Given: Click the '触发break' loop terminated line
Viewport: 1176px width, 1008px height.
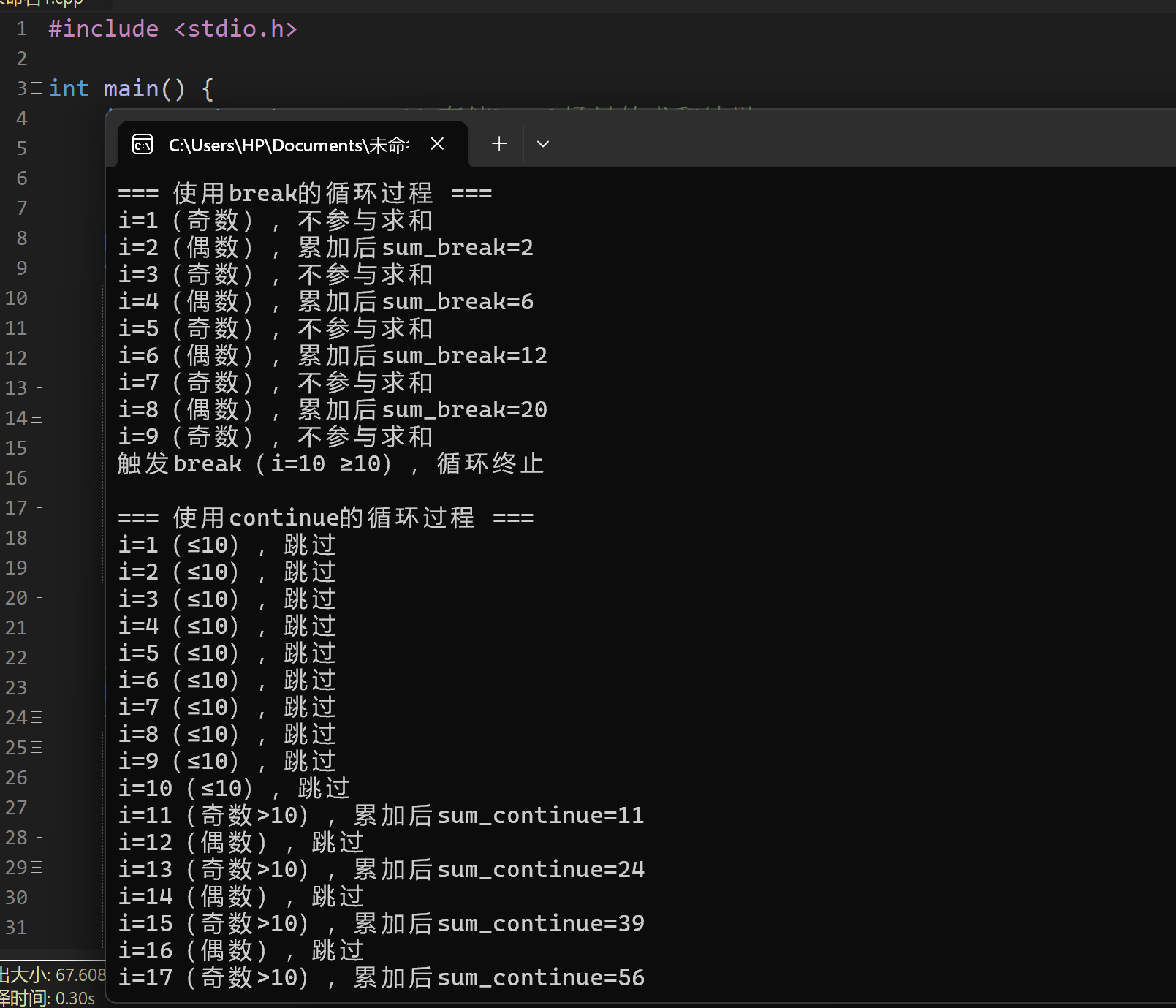Looking at the screenshot, I should (330, 464).
